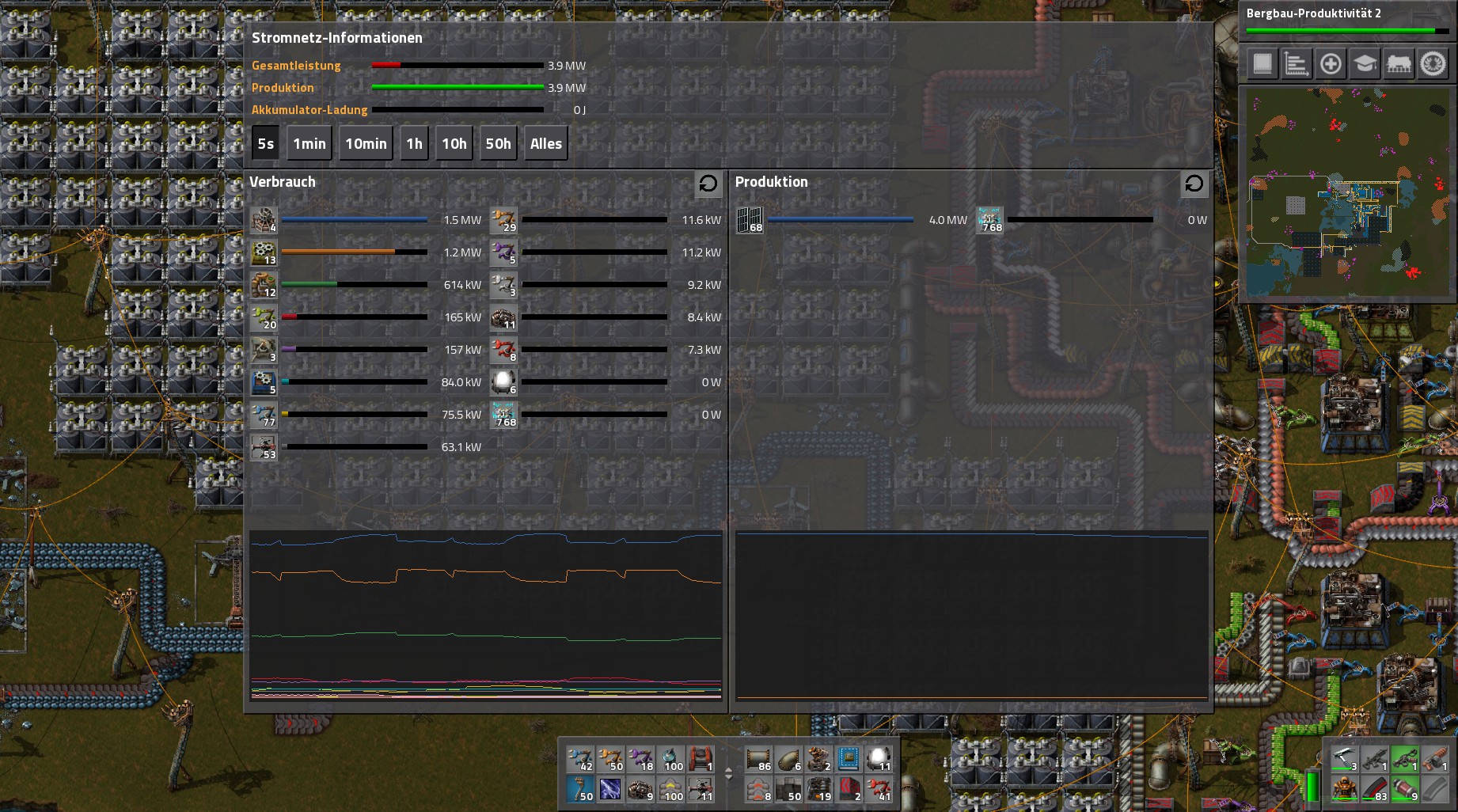The height and width of the screenshot is (812, 1458).
Task: Click the 614 kW machine icon with count 12
Action: [x=264, y=285]
